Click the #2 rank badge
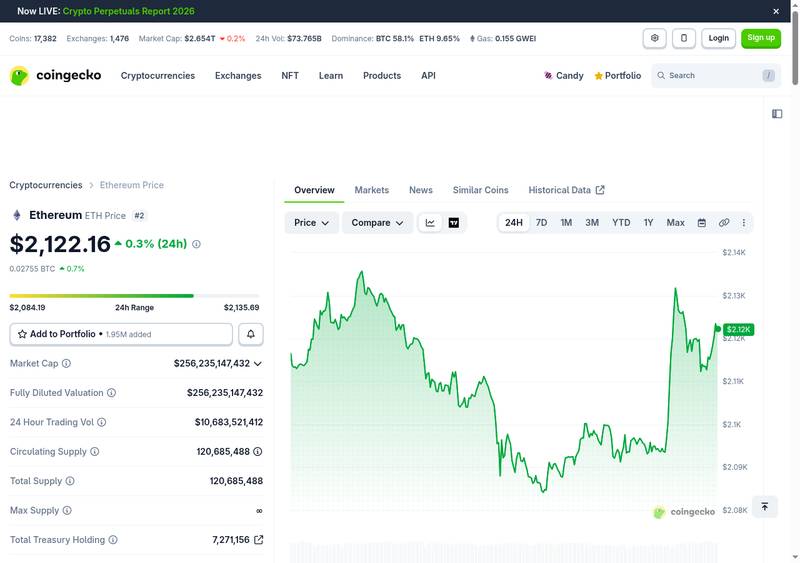Image resolution: width=800 pixels, height=563 pixels. click(x=139, y=215)
